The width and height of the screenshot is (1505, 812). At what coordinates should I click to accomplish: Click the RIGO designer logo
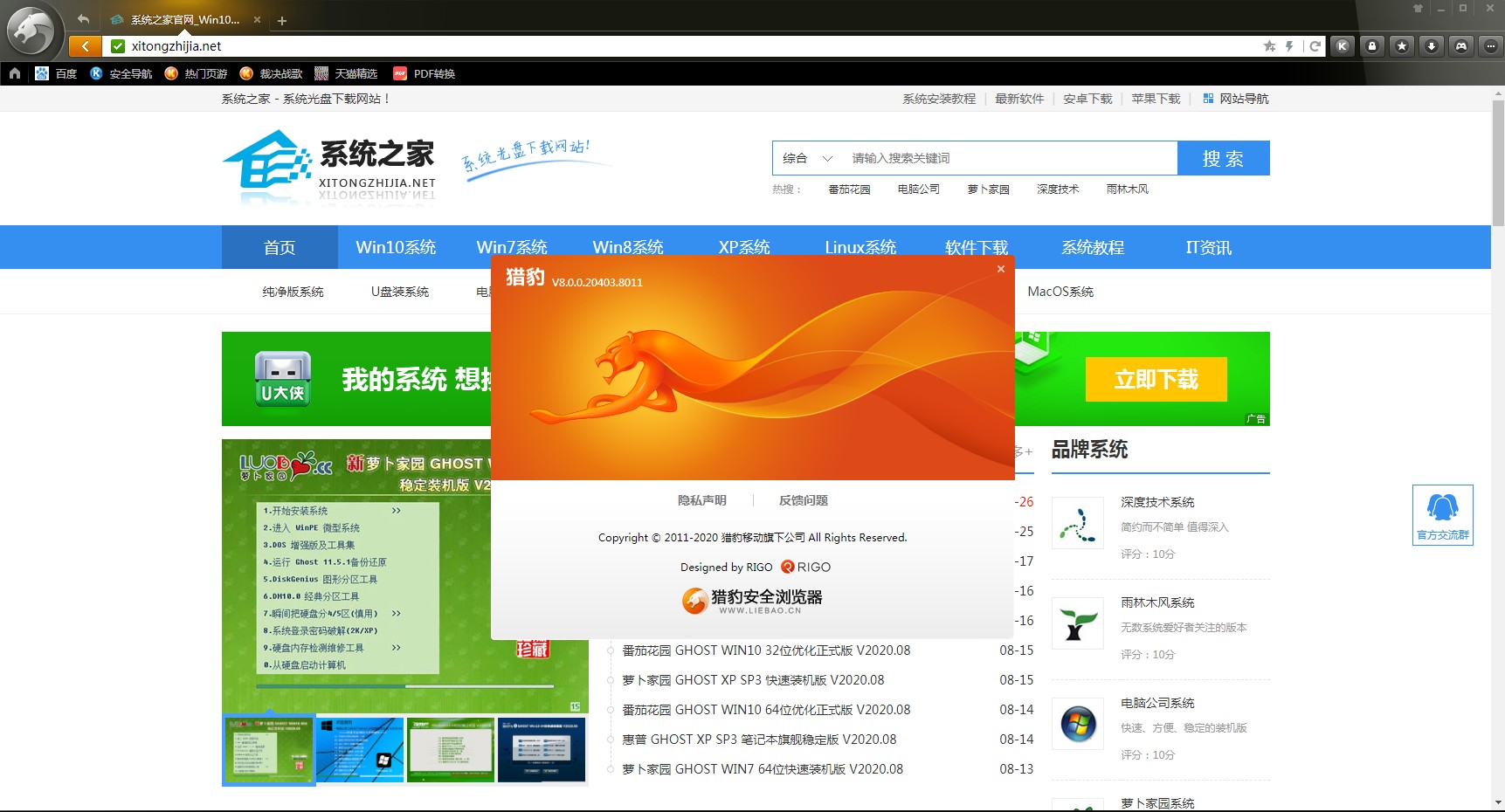click(x=805, y=567)
